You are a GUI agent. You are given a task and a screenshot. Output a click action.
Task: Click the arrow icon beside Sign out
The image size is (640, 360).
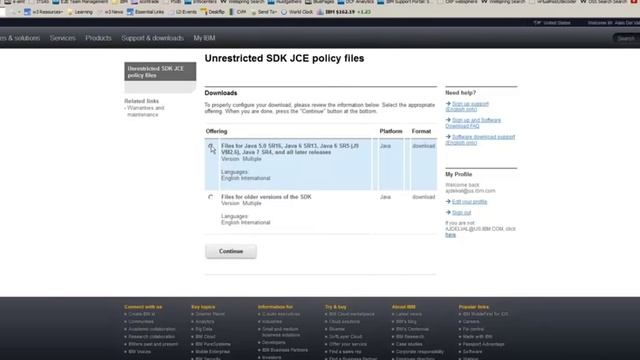tap(448, 213)
